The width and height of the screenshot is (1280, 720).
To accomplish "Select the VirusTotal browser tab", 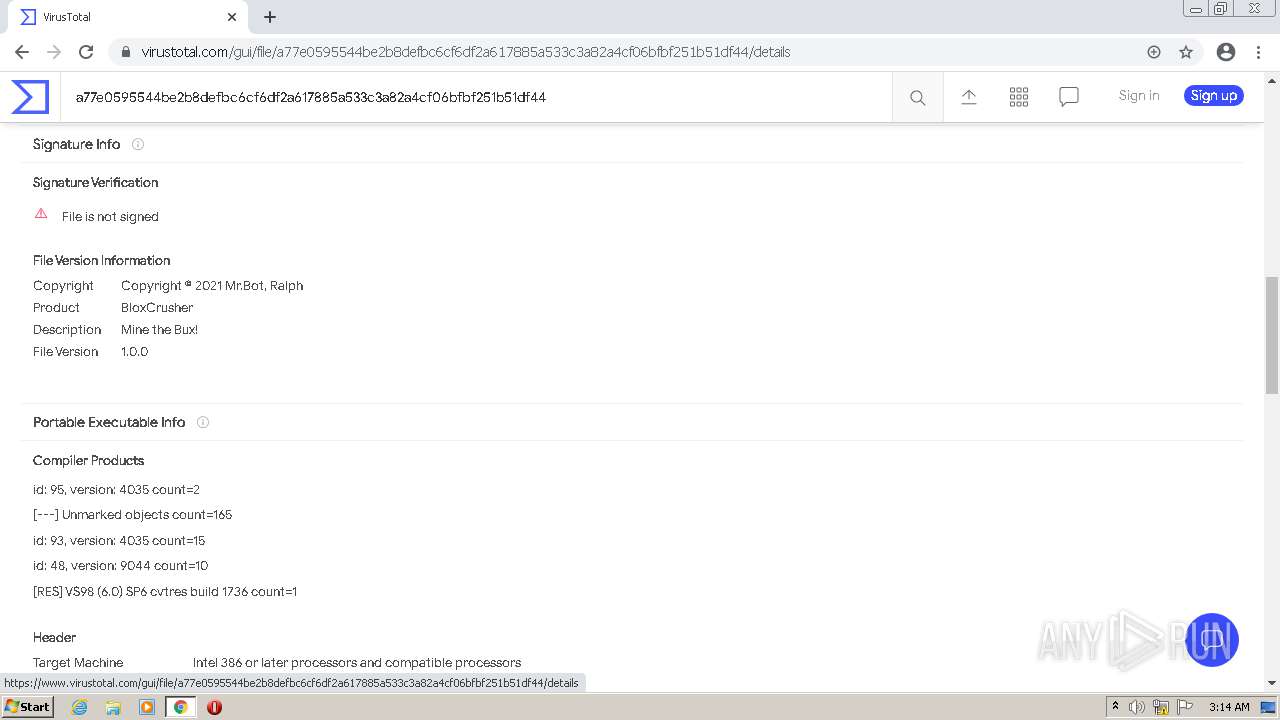I will [x=126, y=17].
